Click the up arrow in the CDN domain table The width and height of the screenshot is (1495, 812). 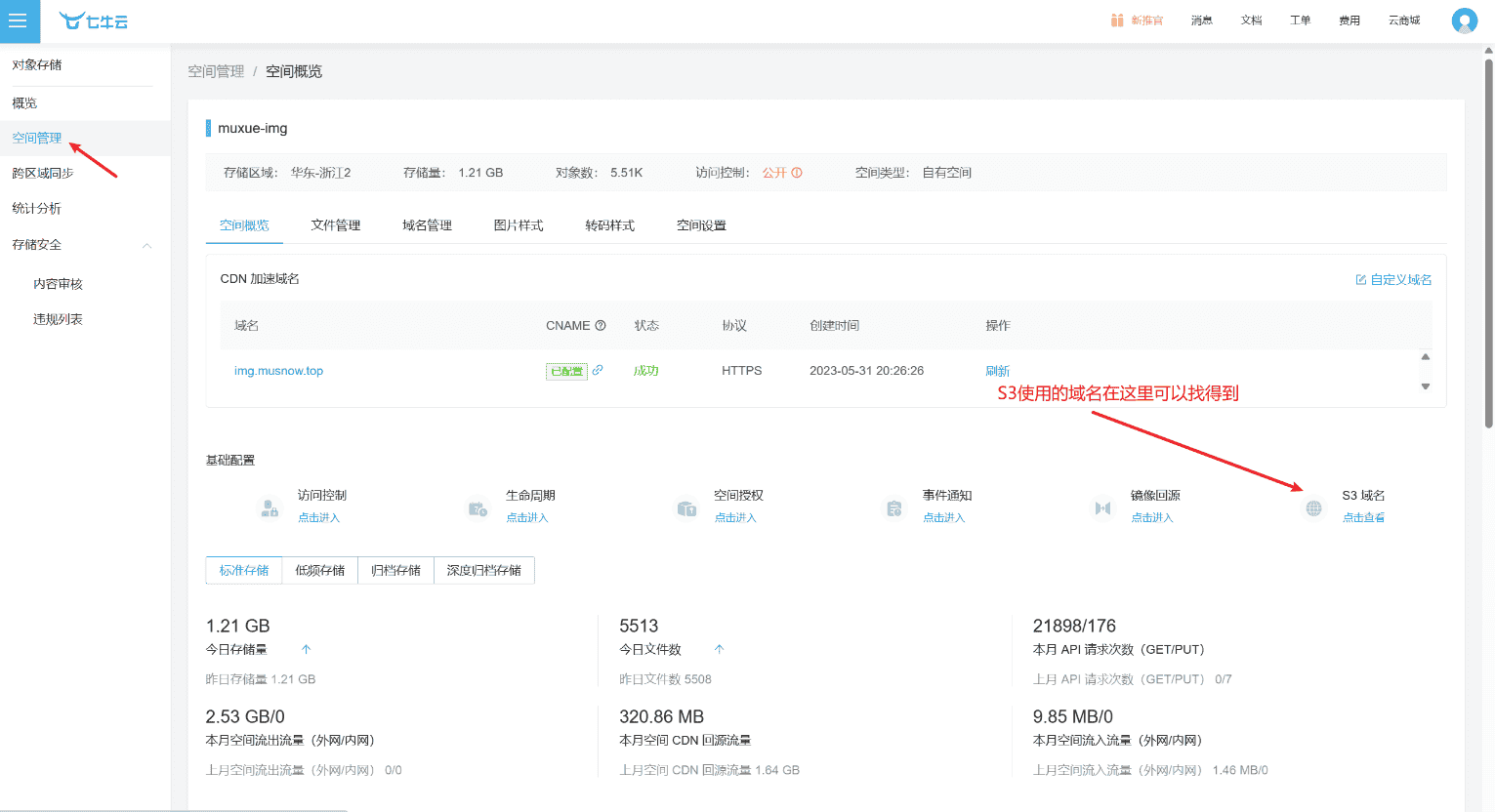pos(1426,357)
